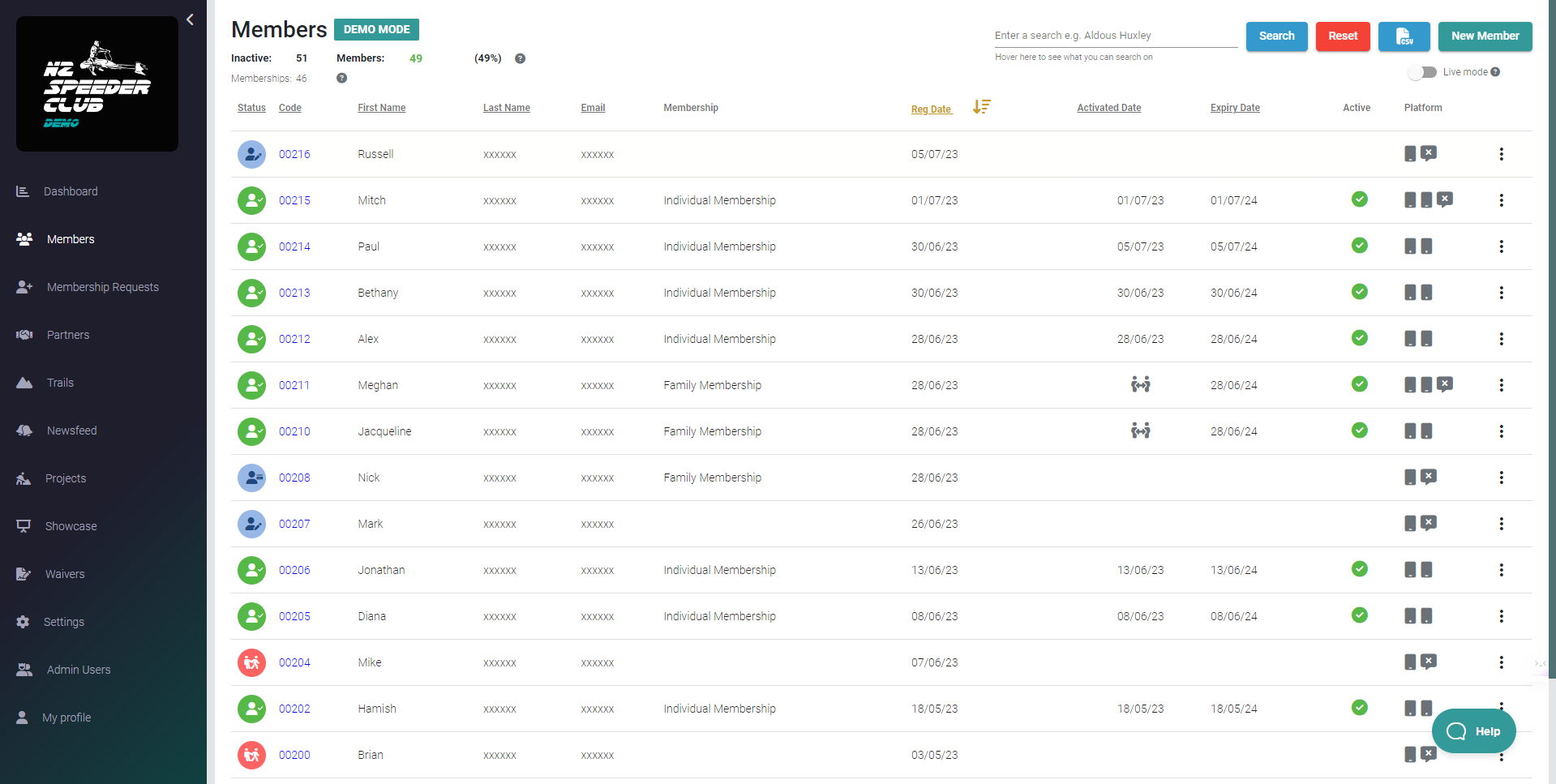Toggle the Live mode switch

(x=1422, y=72)
